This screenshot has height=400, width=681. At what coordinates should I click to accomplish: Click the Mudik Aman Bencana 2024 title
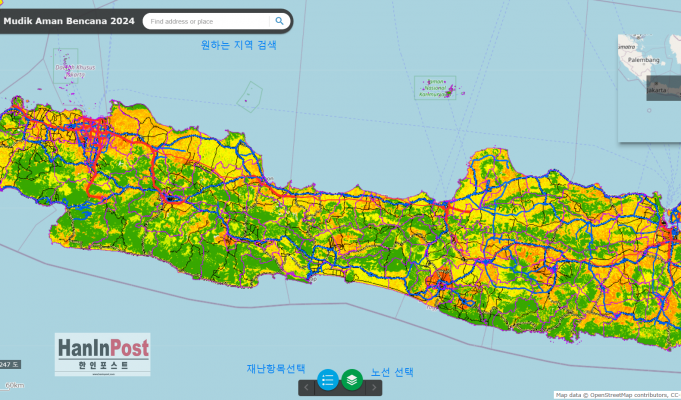click(66, 20)
